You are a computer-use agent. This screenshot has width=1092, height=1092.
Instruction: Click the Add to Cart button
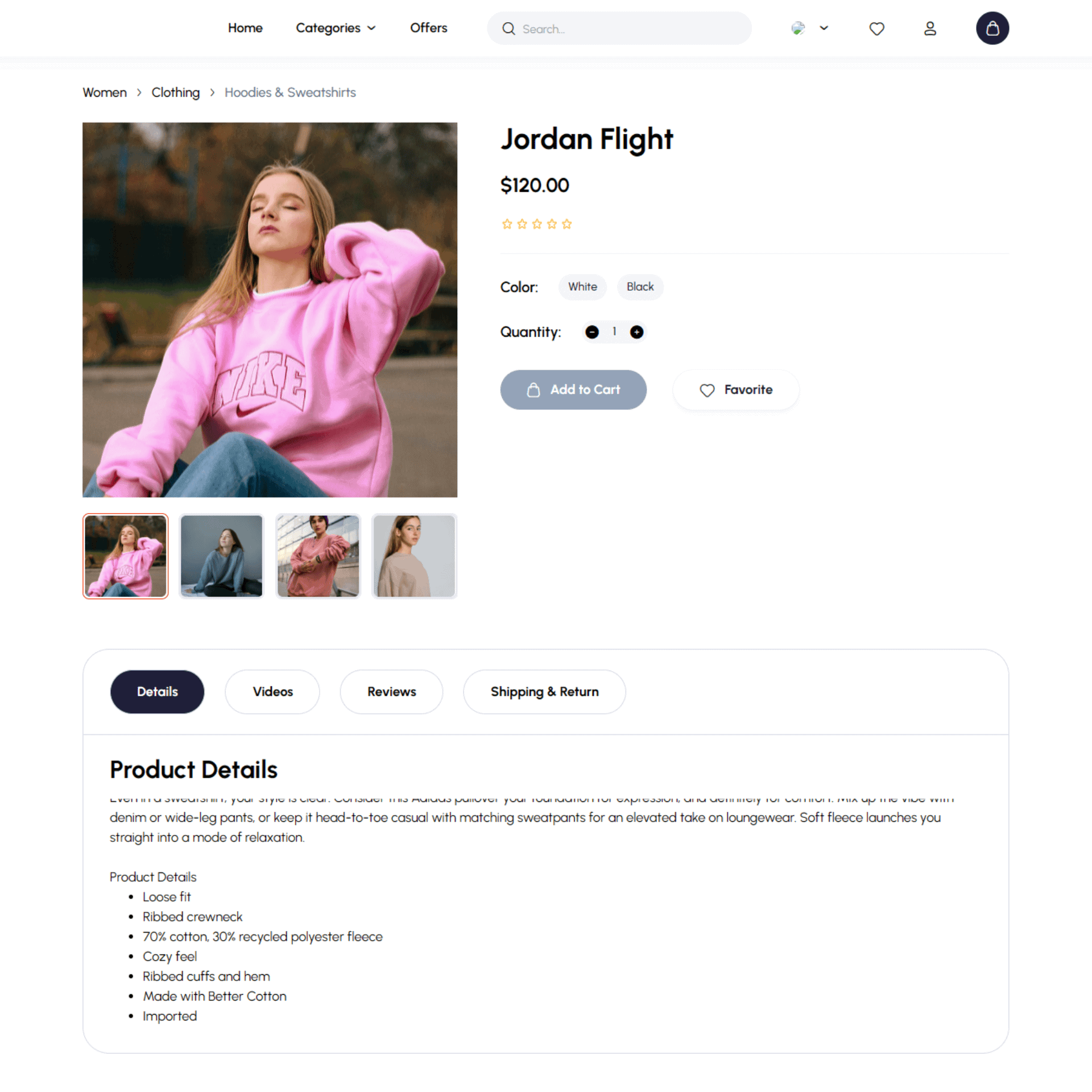573,390
